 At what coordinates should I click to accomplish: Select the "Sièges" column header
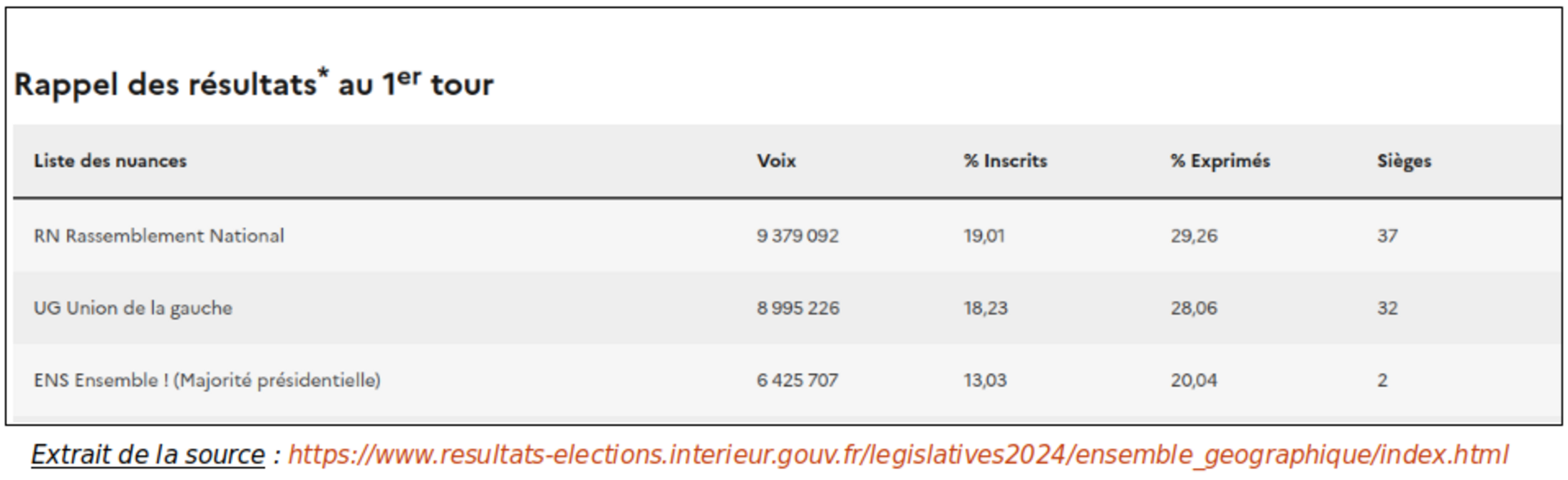[x=1404, y=161]
